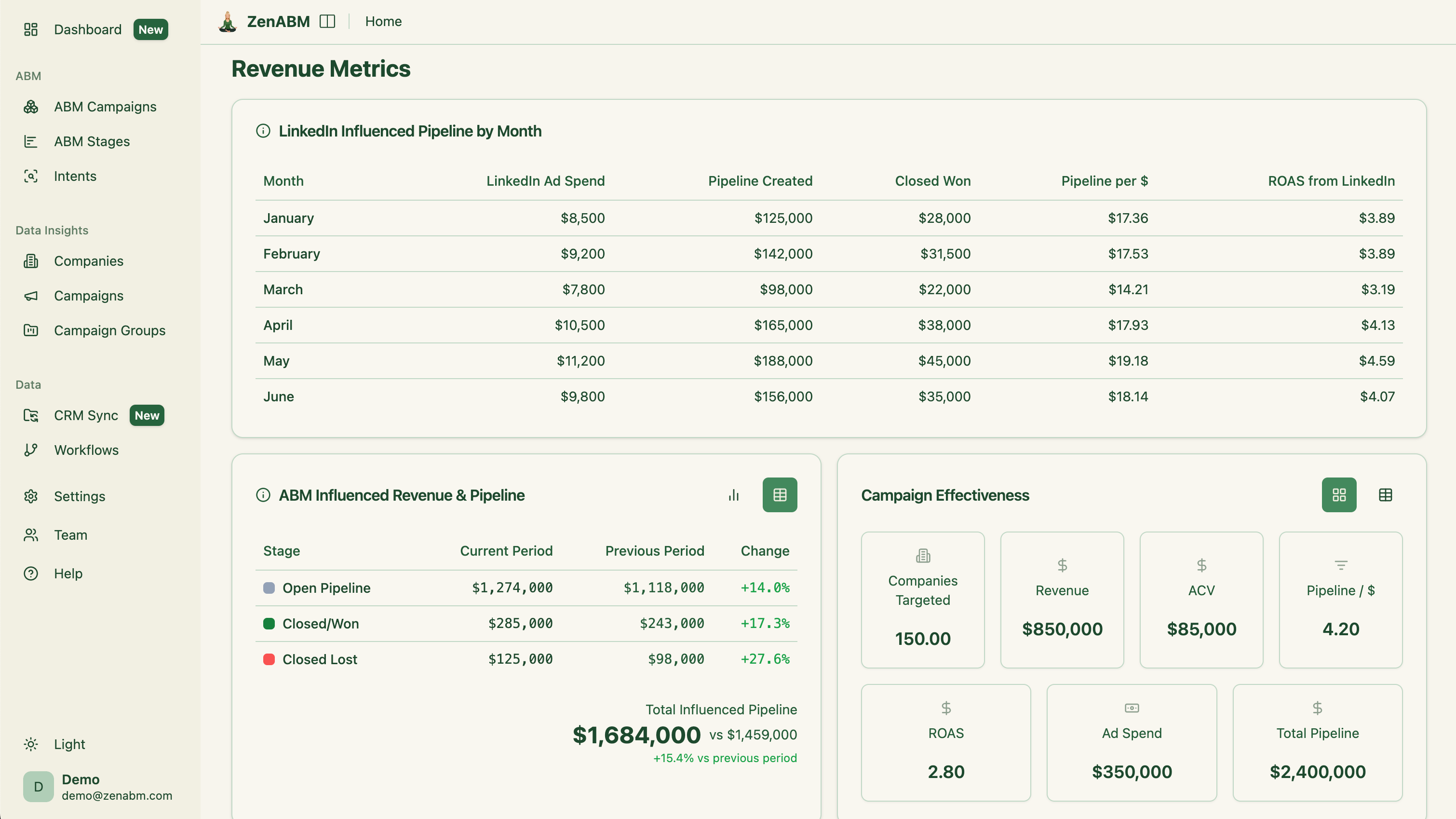
Task: Click the Revenue $850,000 card
Action: tap(1062, 600)
